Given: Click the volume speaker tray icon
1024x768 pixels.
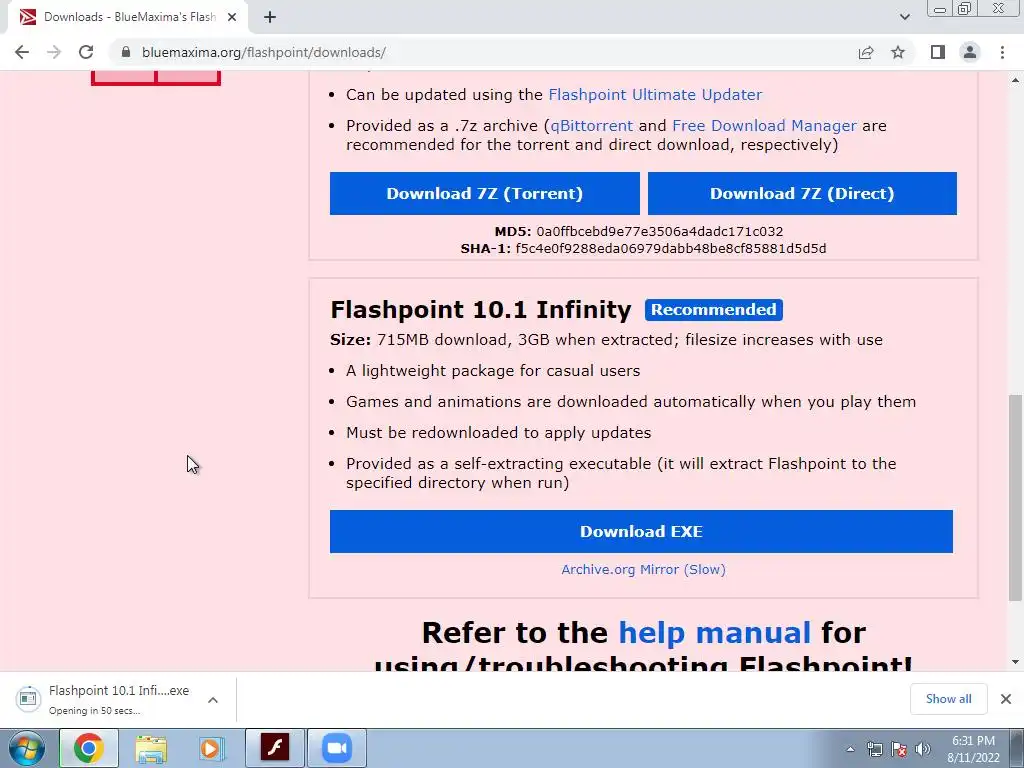Looking at the screenshot, I should [x=923, y=749].
